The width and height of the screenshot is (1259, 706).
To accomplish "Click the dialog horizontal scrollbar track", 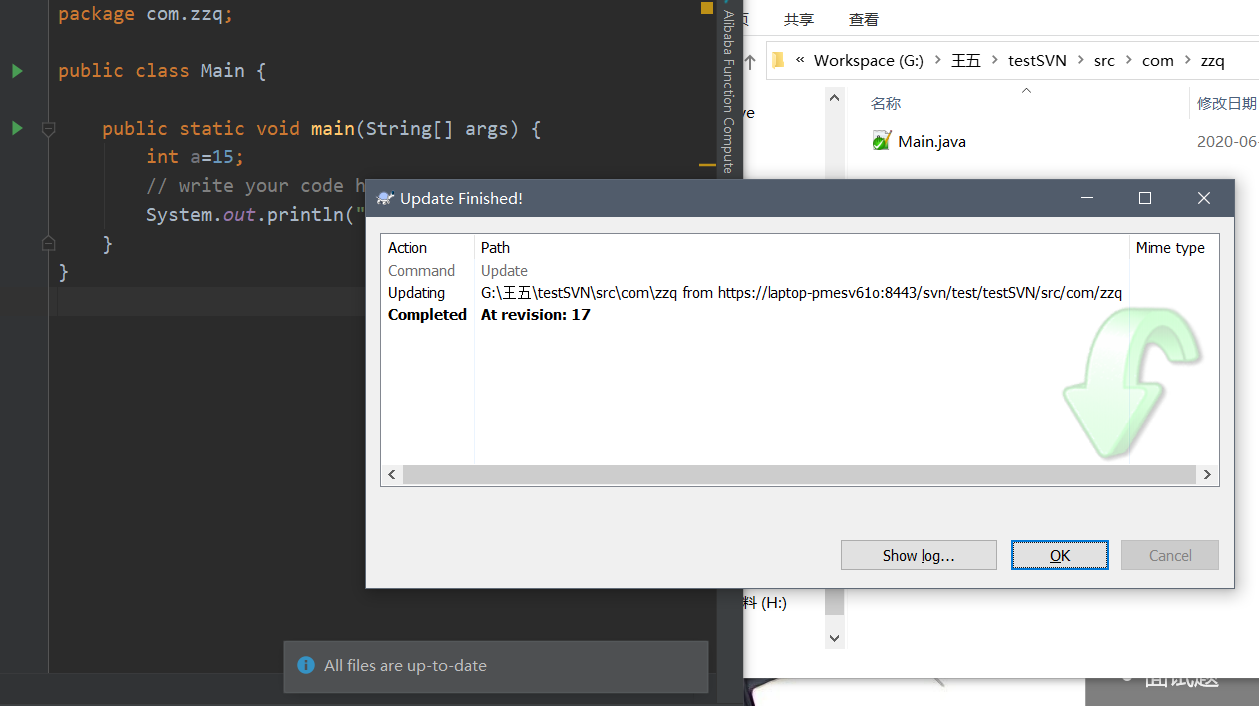I will pyautogui.click(x=799, y=474).
